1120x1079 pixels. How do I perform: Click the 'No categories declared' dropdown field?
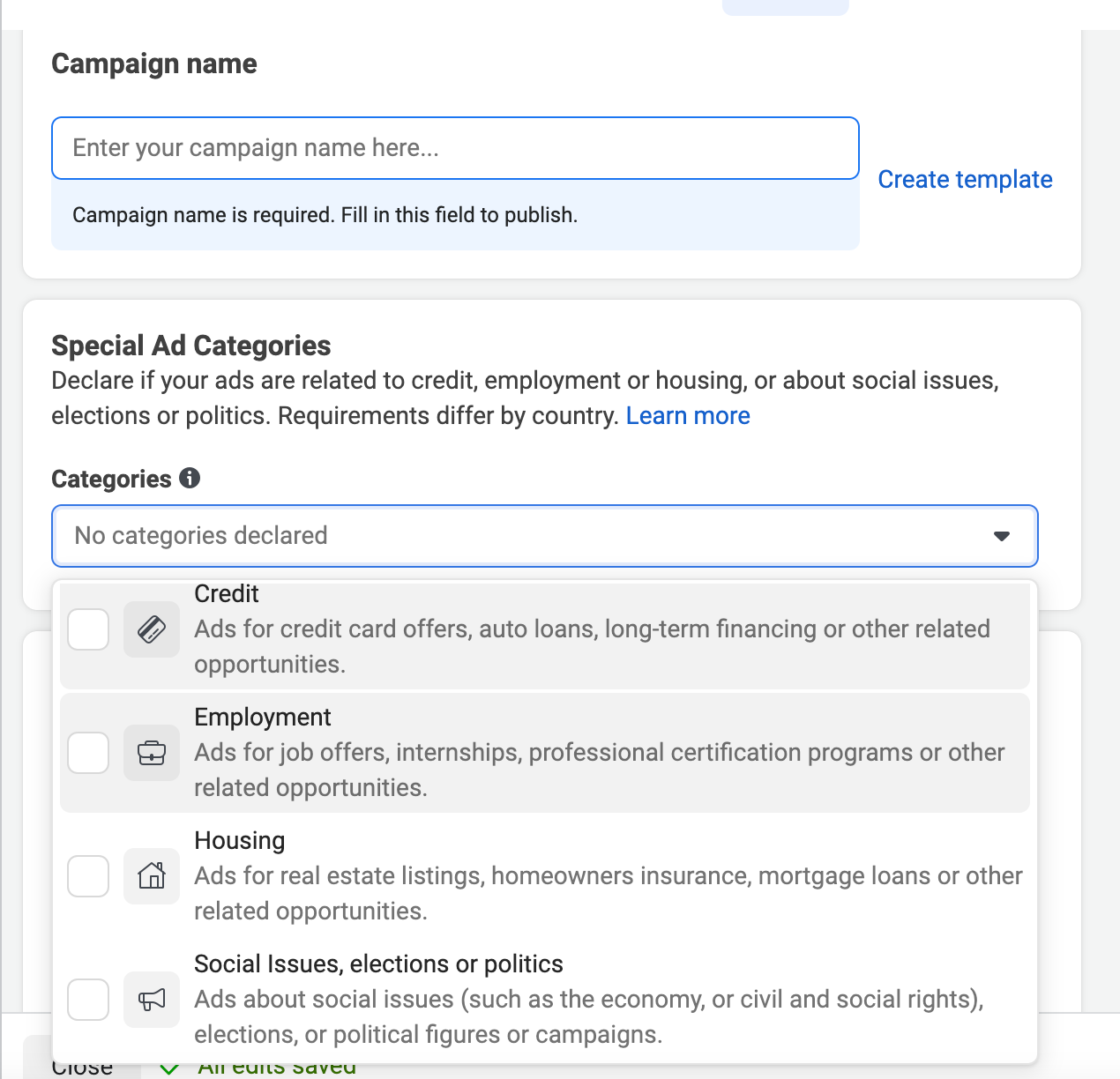(545, 536)
